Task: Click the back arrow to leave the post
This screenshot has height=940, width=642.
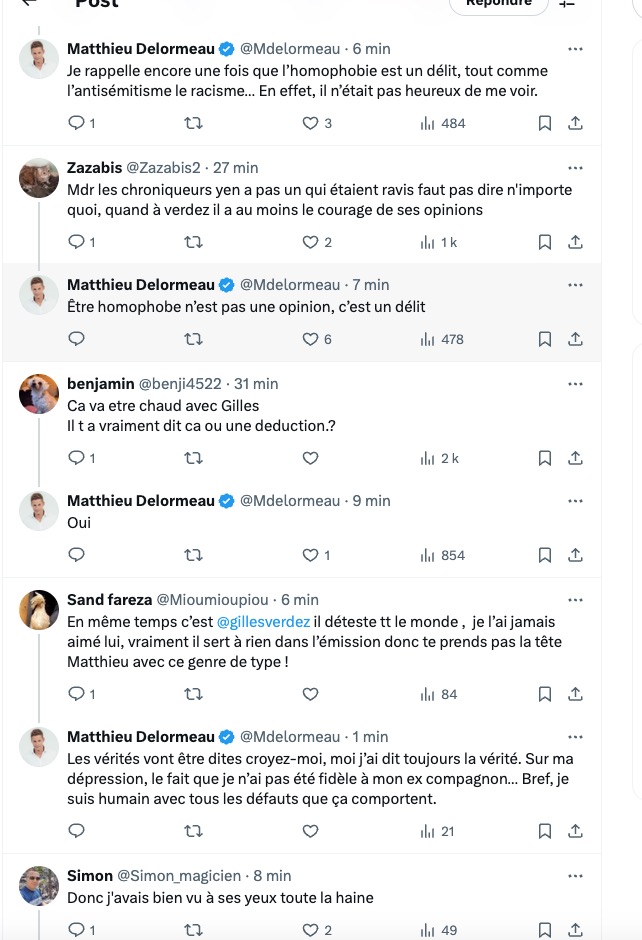Action: (x=29, y=4)
